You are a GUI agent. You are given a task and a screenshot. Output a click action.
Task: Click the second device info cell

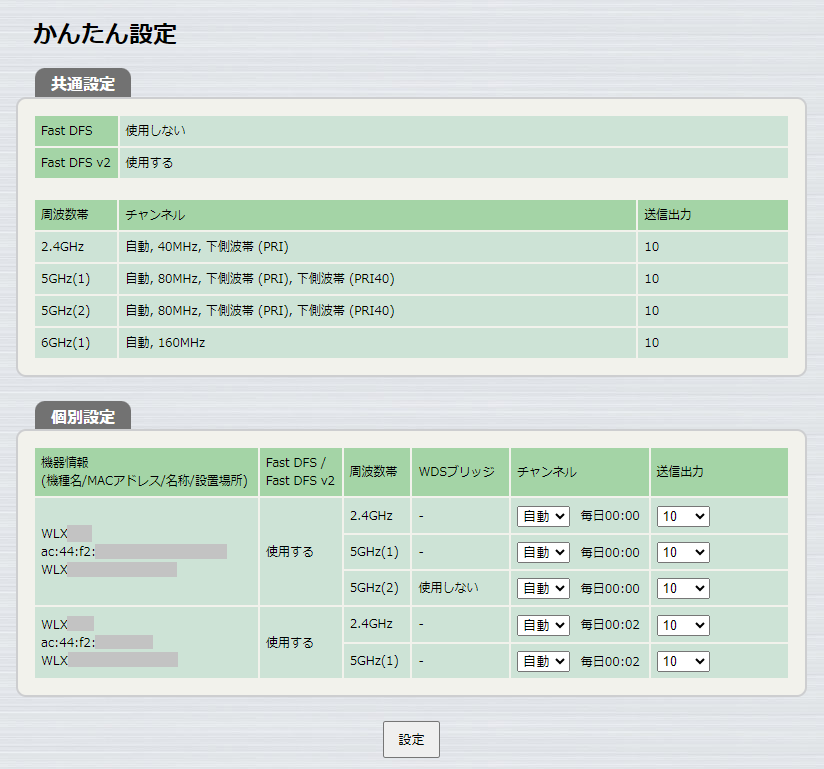pyautogui.click(x=147, y=642)
